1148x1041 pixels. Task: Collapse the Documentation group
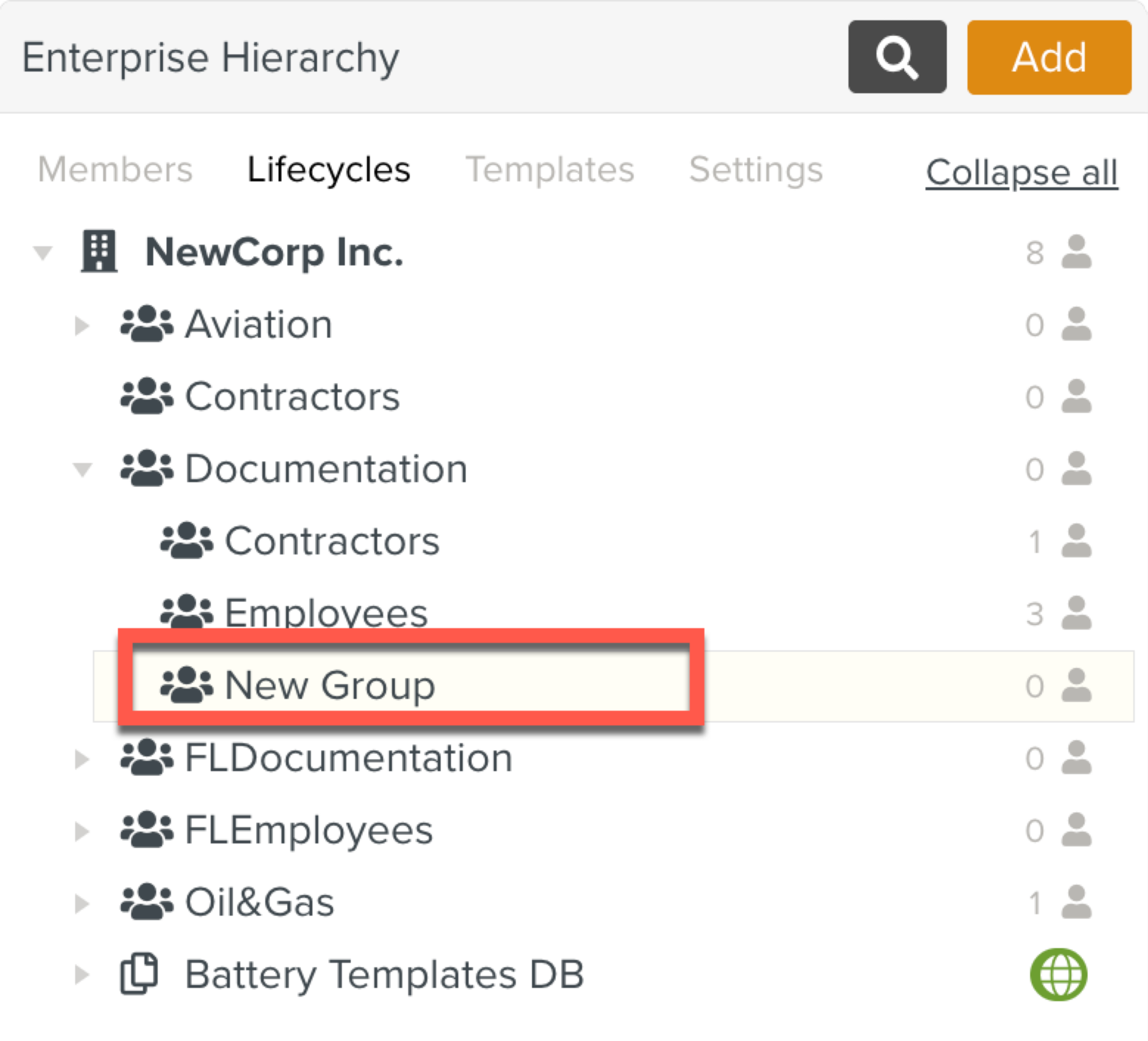83,469
